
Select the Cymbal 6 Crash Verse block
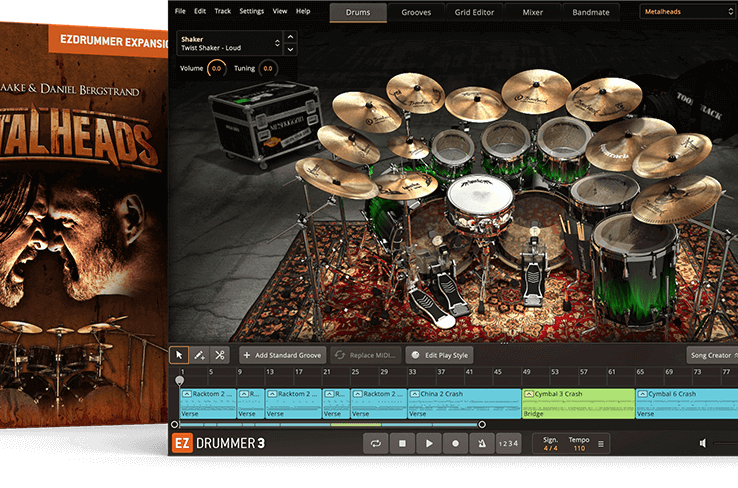[687, 404]
